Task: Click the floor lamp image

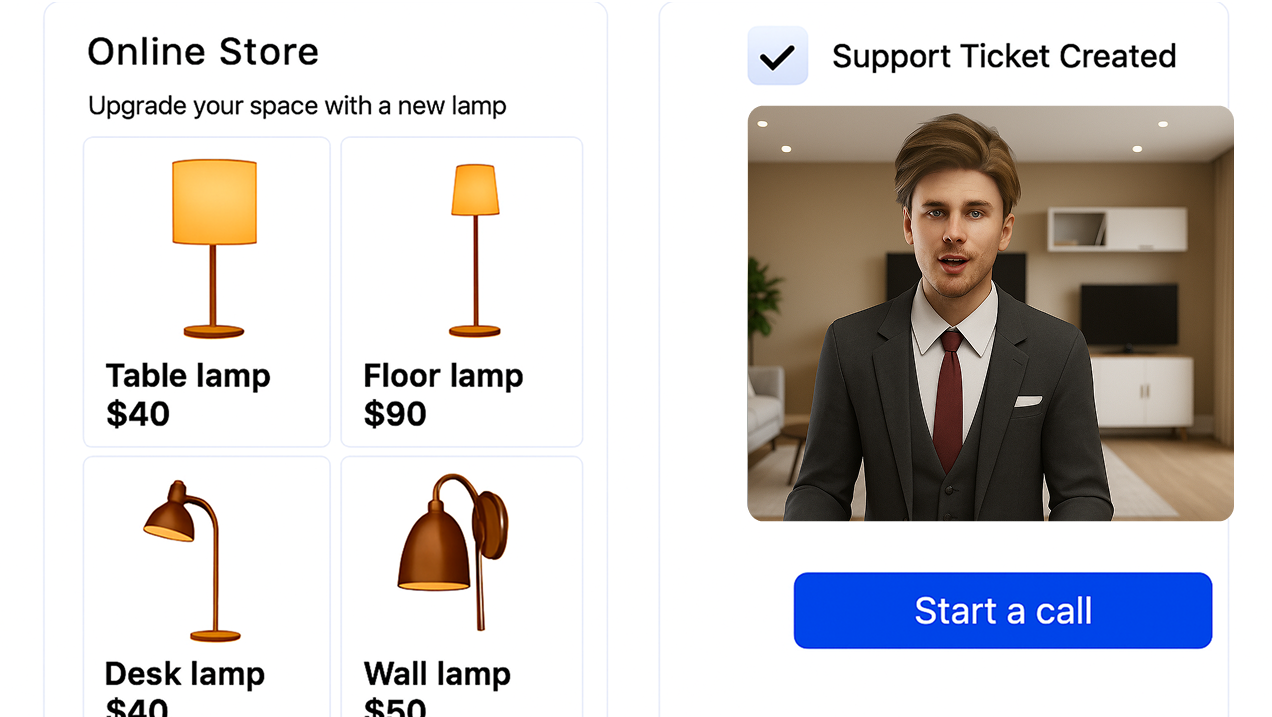Action: tap(475, 250)
